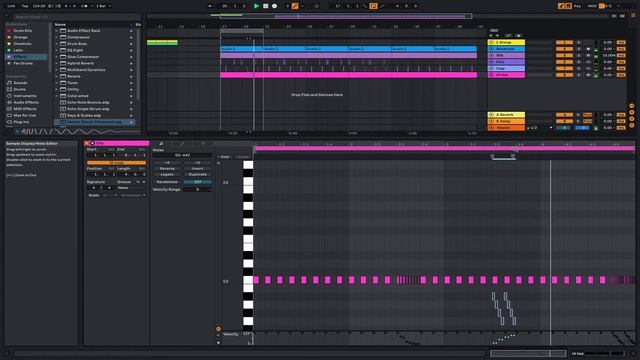Click the preview waveform in browser
640x360 pixels.
tap(80, 132)
